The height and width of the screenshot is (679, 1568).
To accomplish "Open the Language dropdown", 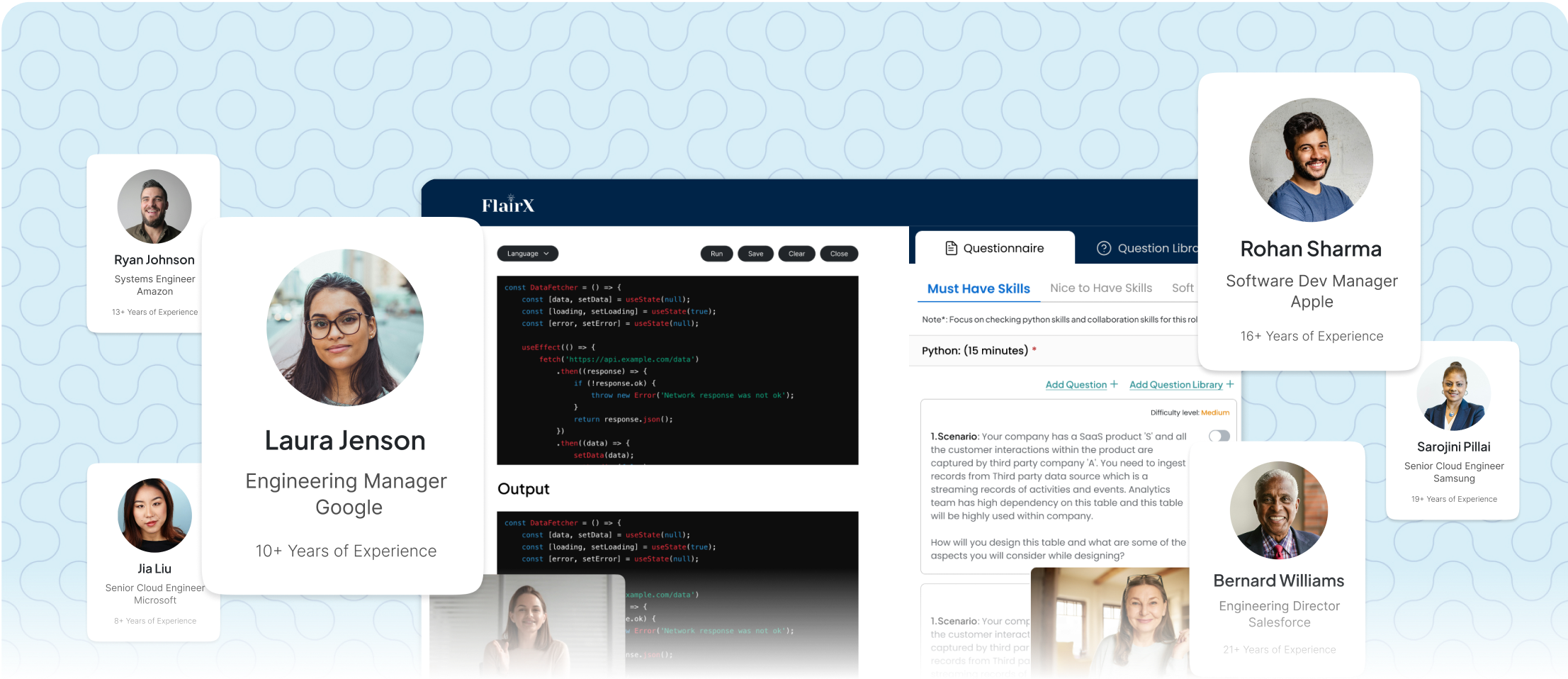I will point(527,254).
